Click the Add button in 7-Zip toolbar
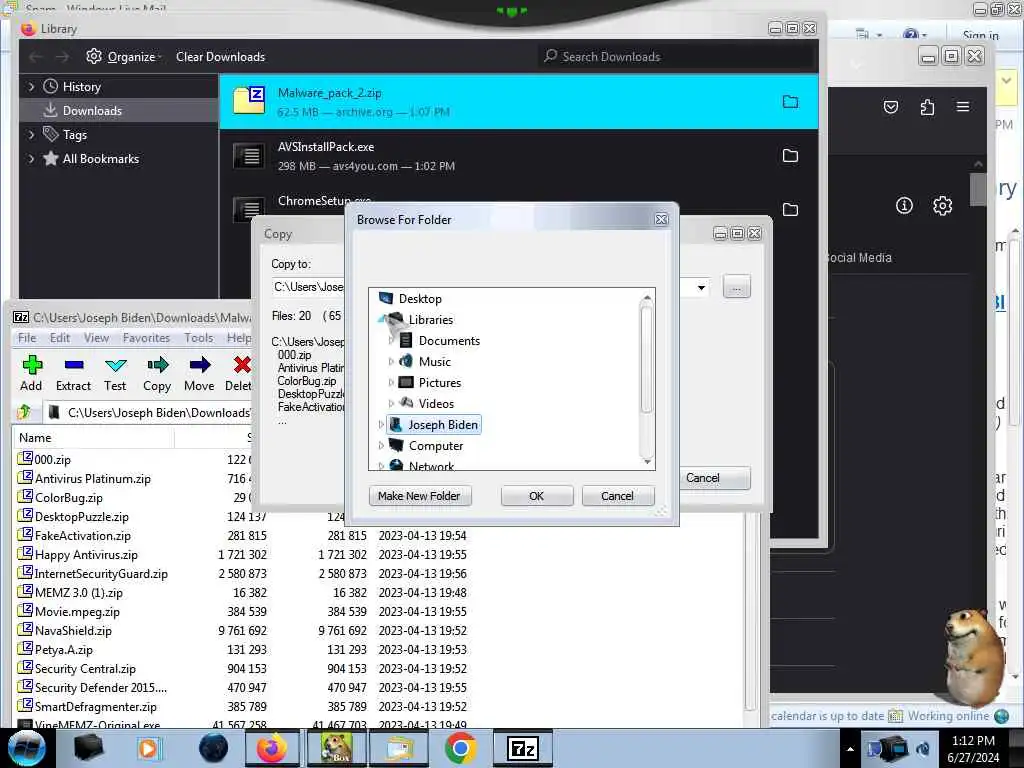1024x768 pixels. pos(31,373)
